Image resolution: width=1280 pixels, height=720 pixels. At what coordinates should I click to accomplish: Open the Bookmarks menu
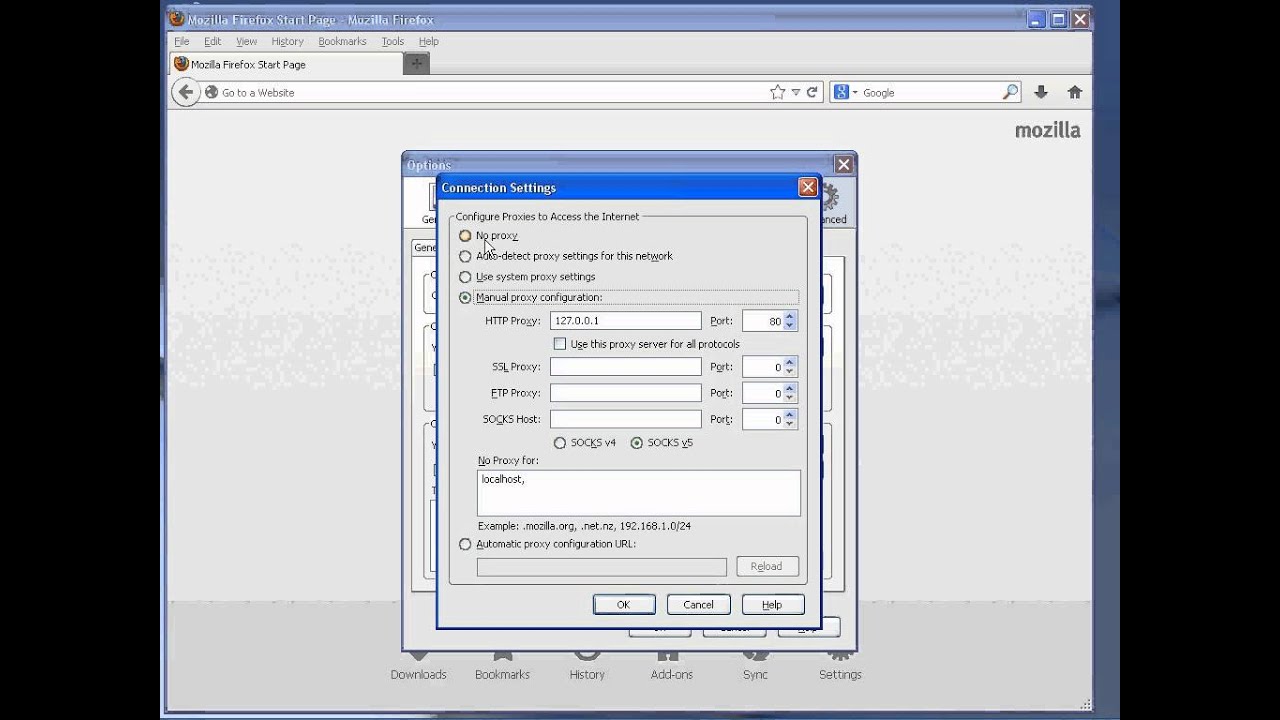[342, 41]
